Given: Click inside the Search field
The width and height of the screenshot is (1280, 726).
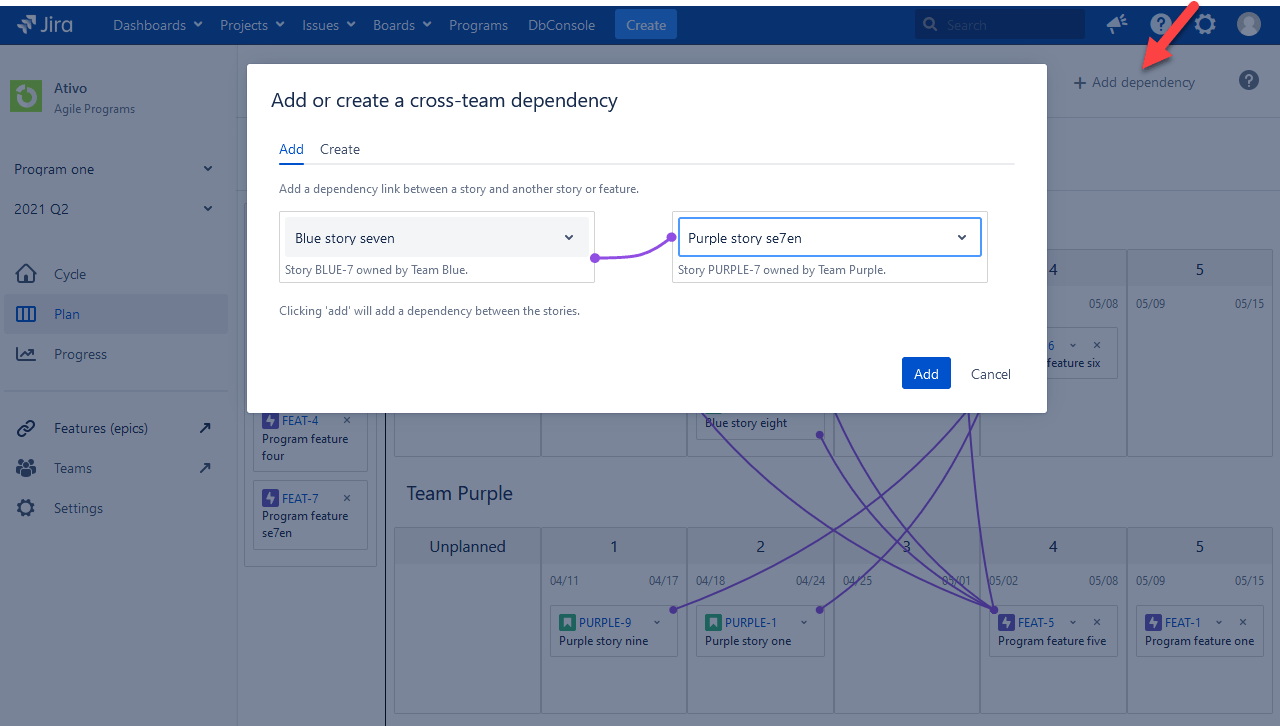Looking at the screenshot, I should pyautogui.click(x=1000, y=23).
